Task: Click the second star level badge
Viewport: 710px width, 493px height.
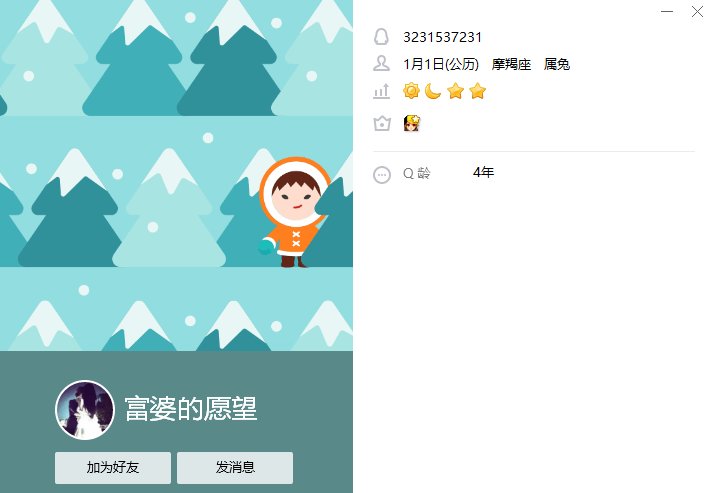Action: click(478, 91)
